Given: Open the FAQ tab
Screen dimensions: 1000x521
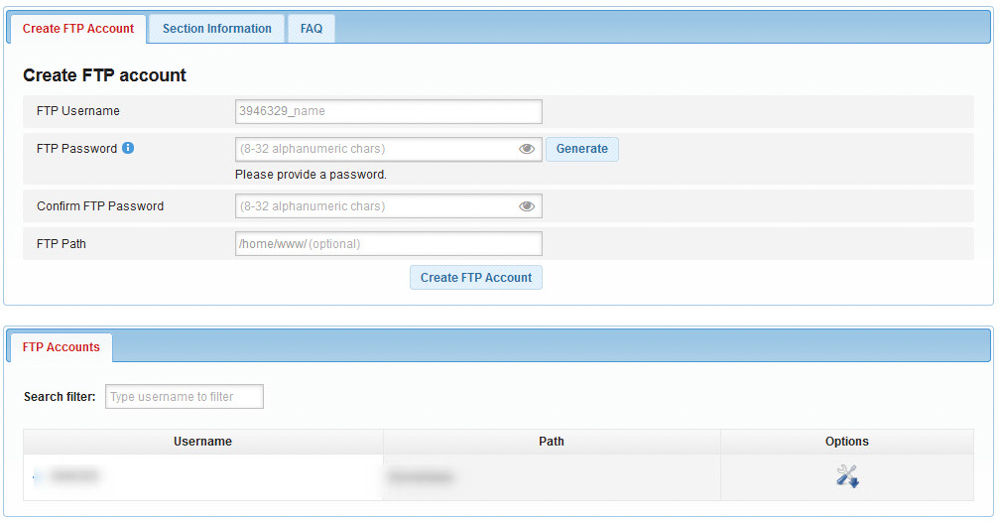Looking at the screenshot, I should click(311, 29).
